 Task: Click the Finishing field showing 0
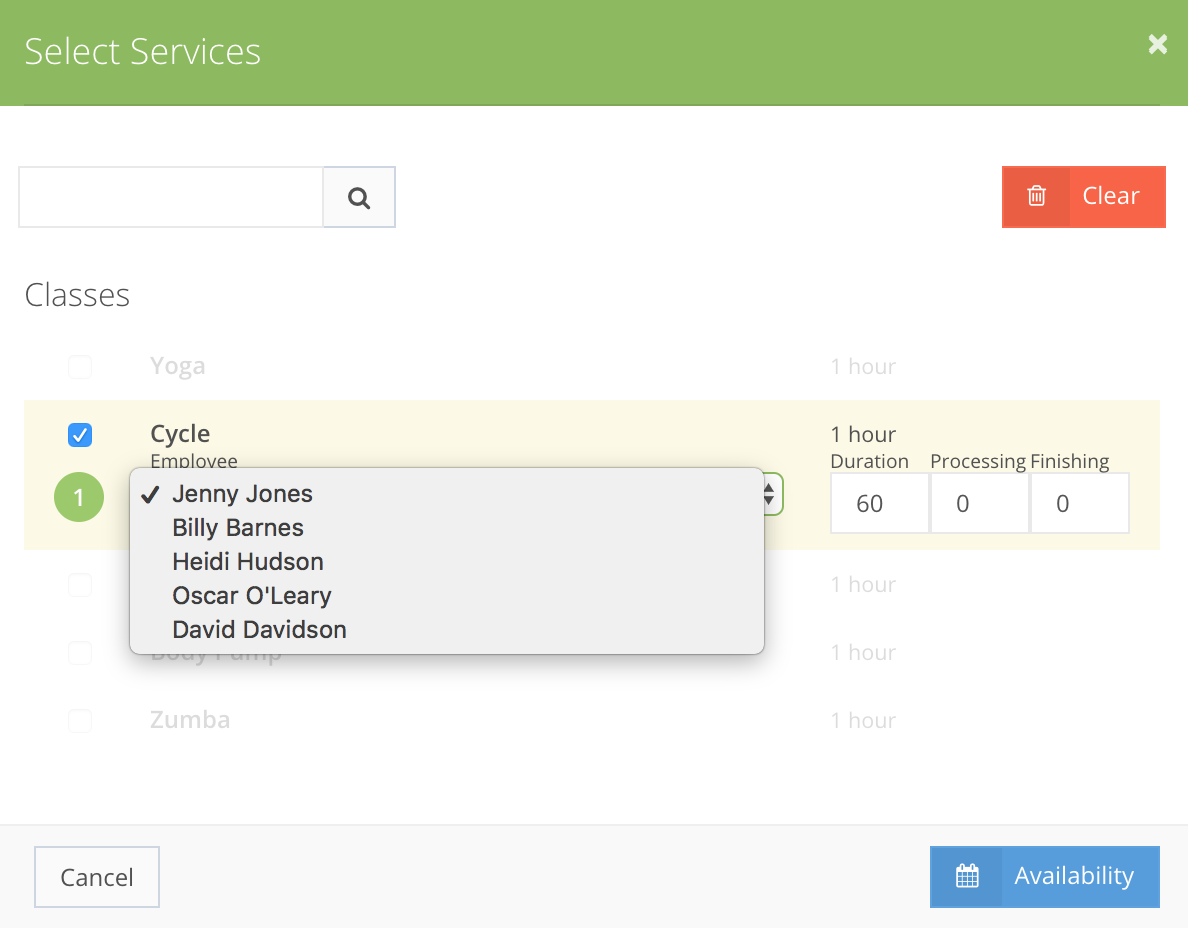point(1080,503)
